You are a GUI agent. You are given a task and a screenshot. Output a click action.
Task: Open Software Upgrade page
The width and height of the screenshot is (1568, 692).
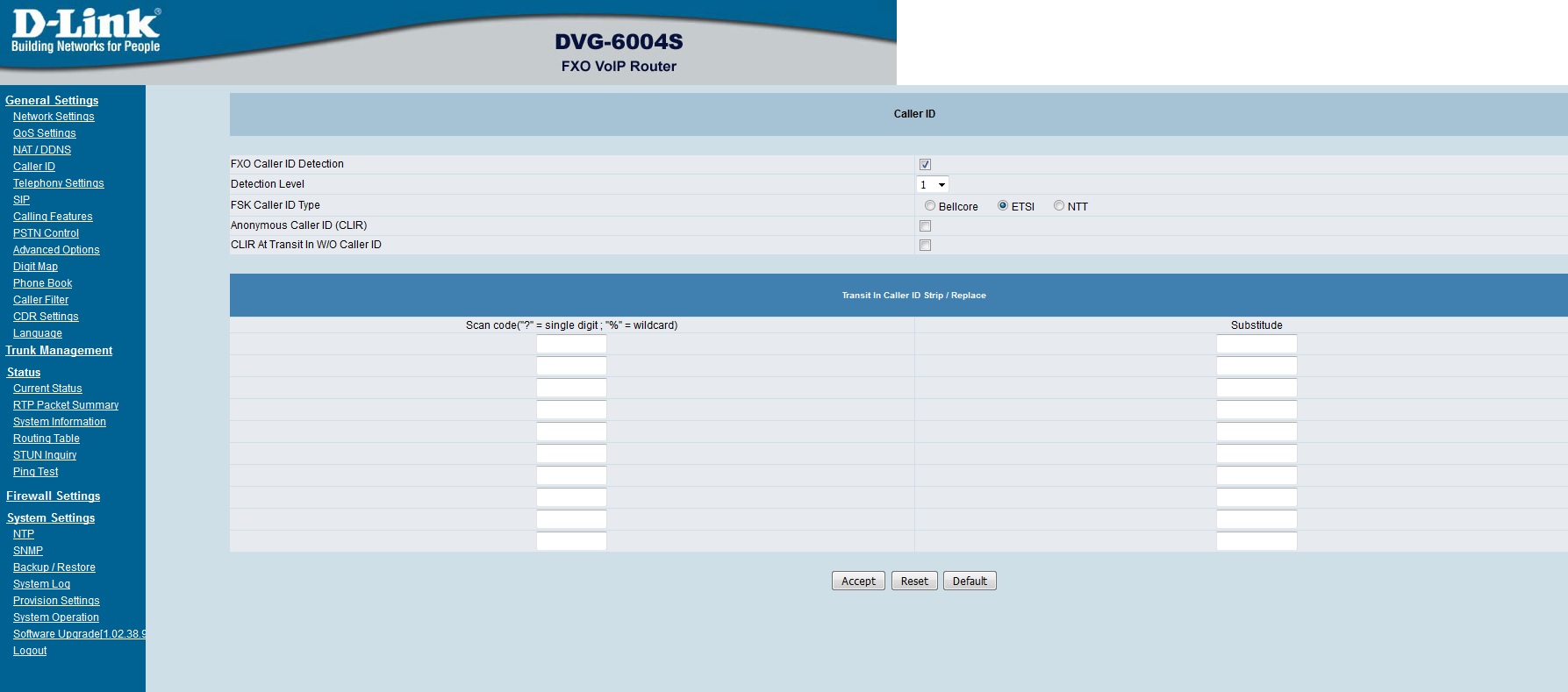click(x=79, y=634)
